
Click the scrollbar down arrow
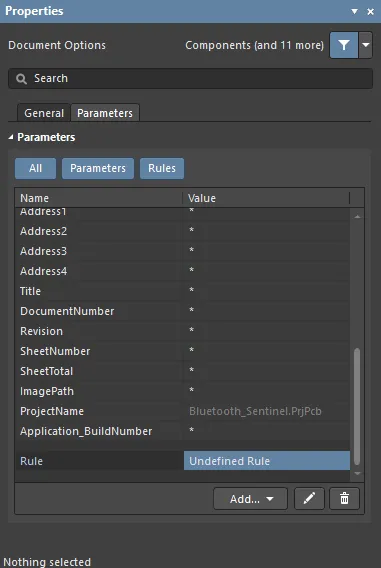click(x=357, y=473)
